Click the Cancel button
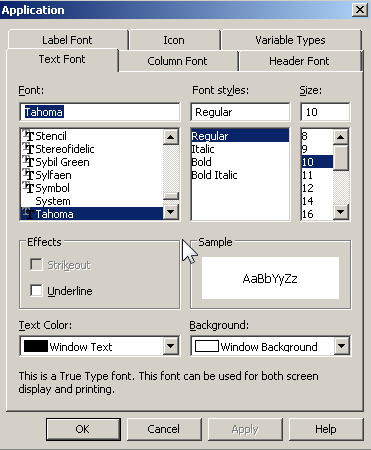 pyautogui.click(x=164, y=429)
